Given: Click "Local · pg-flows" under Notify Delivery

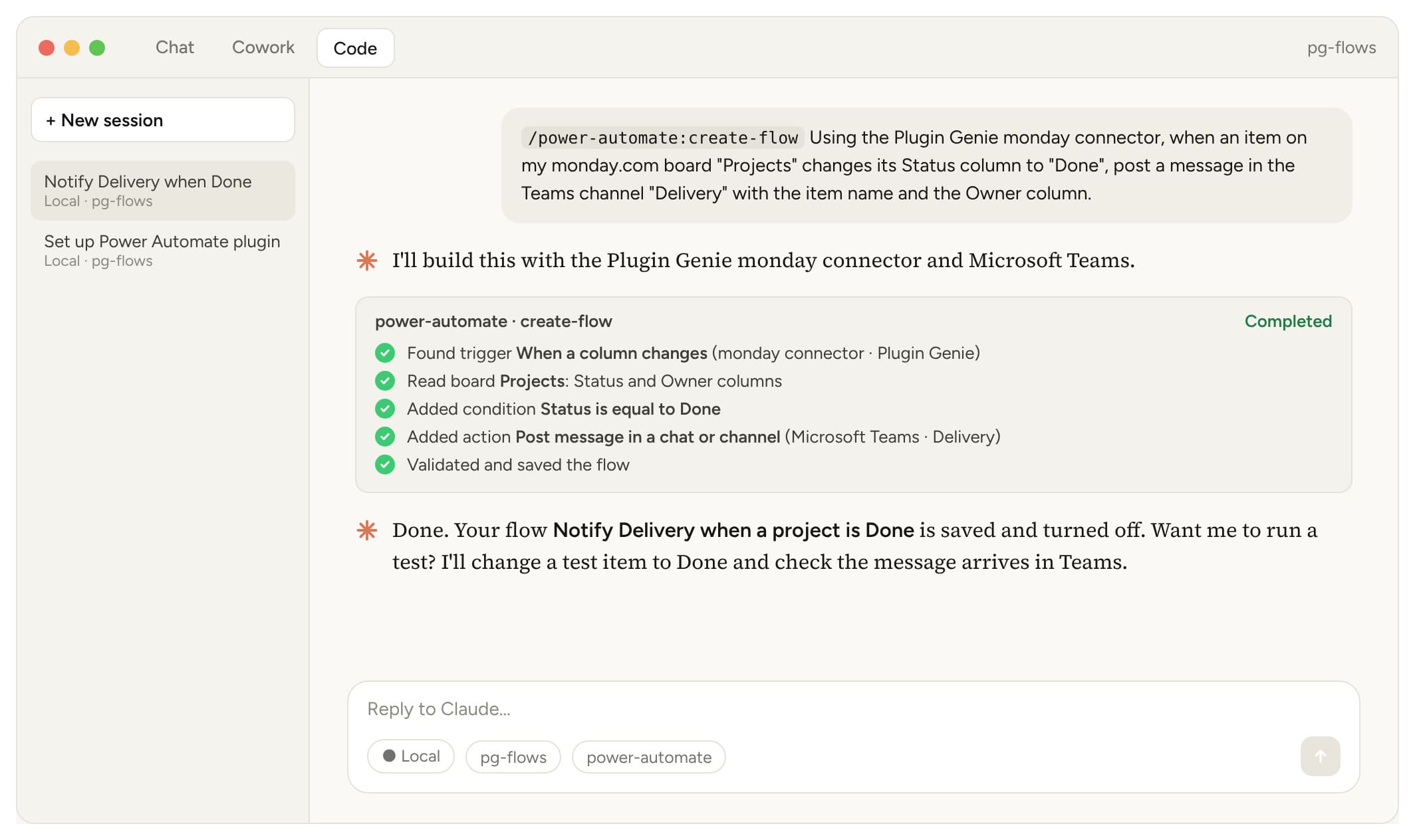Looking at the screenshot, I should 98,201.
